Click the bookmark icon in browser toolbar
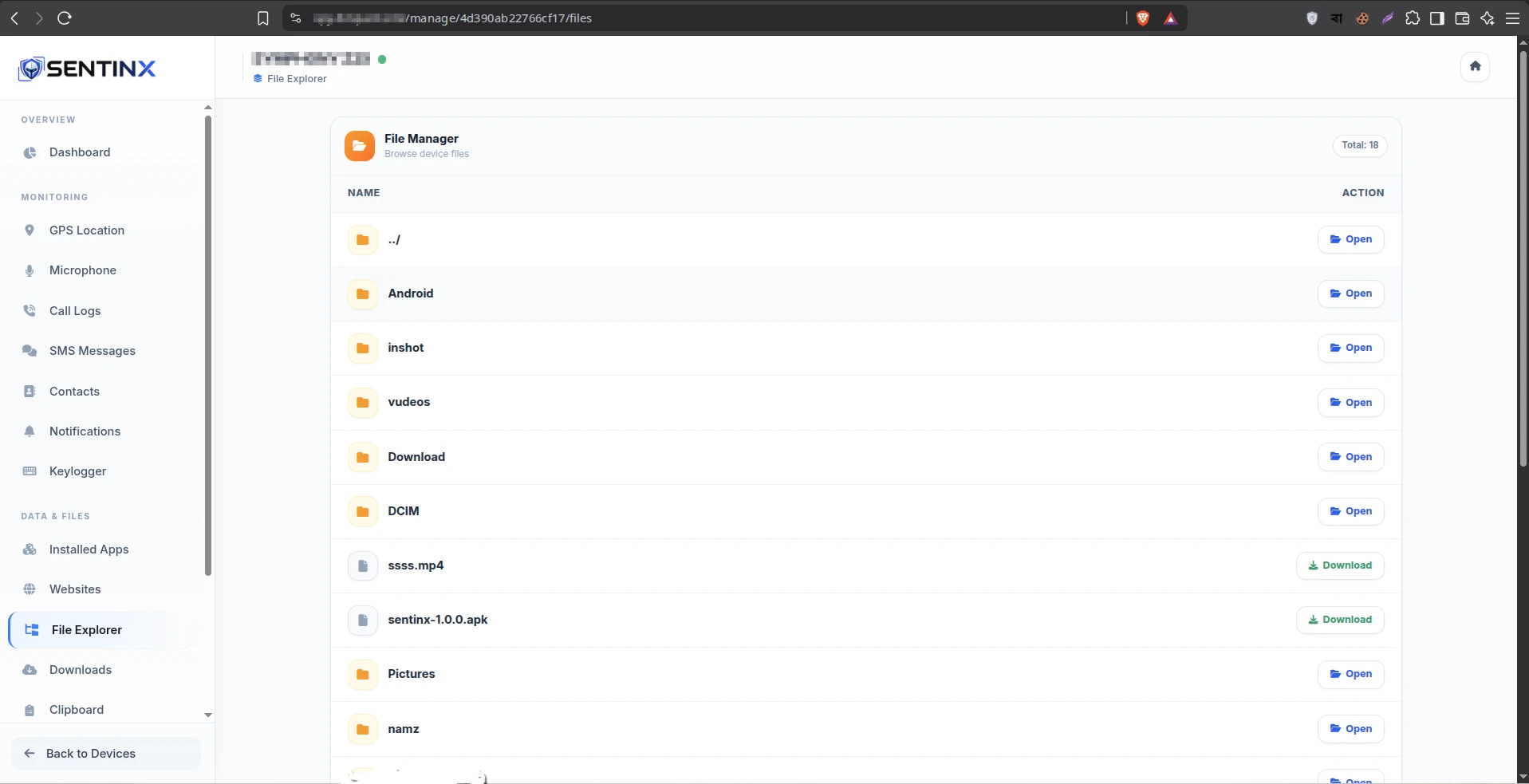1529x784 pixels. [263, 18]
